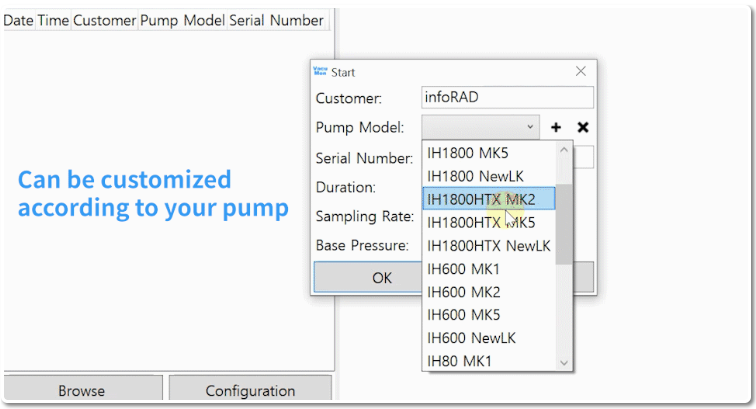Image resolution: width=756 pixels, height=409 pixels.
Task: Click the model list scrollbar thumb
Action: [x=564, y=224]
